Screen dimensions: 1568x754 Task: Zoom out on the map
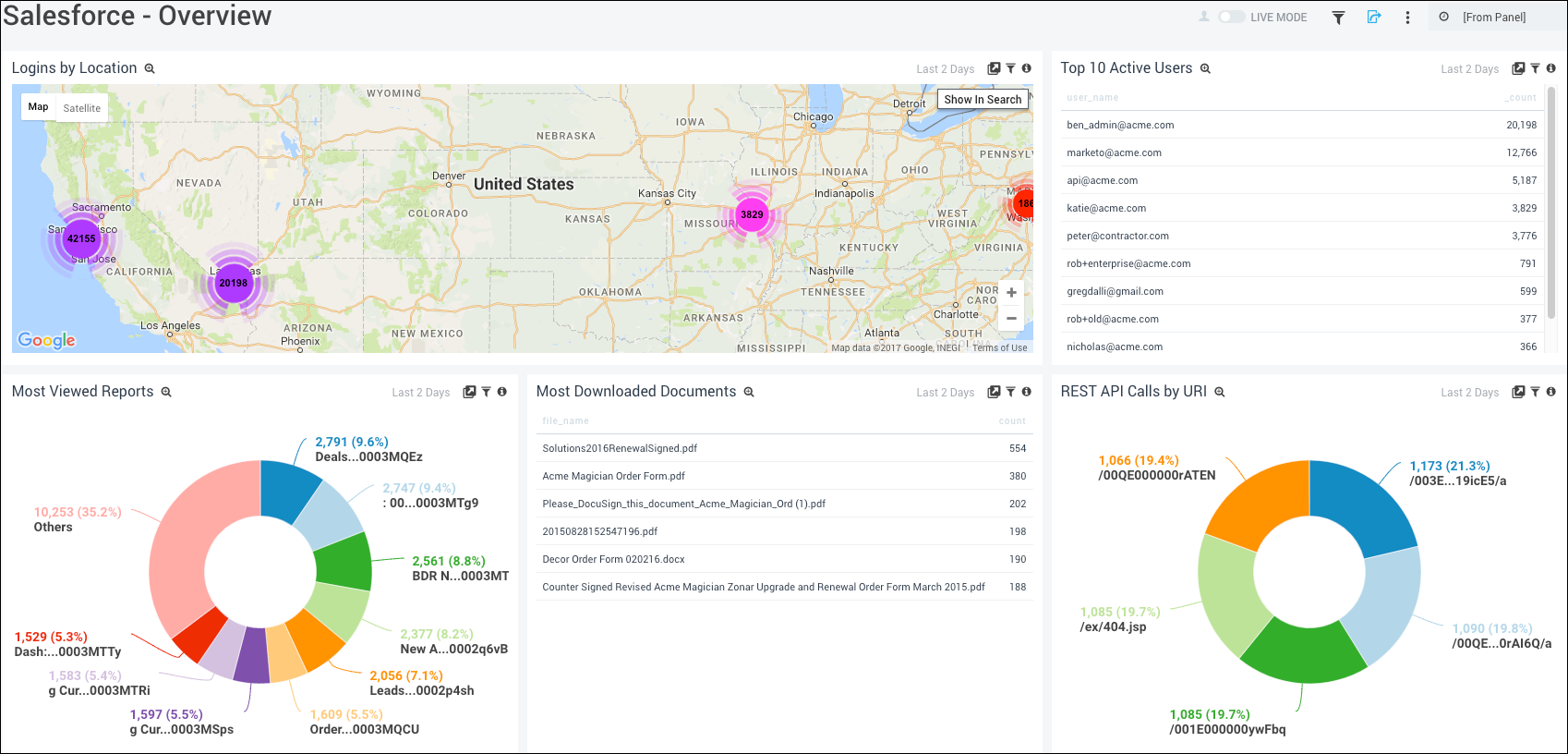[1011, 318]
